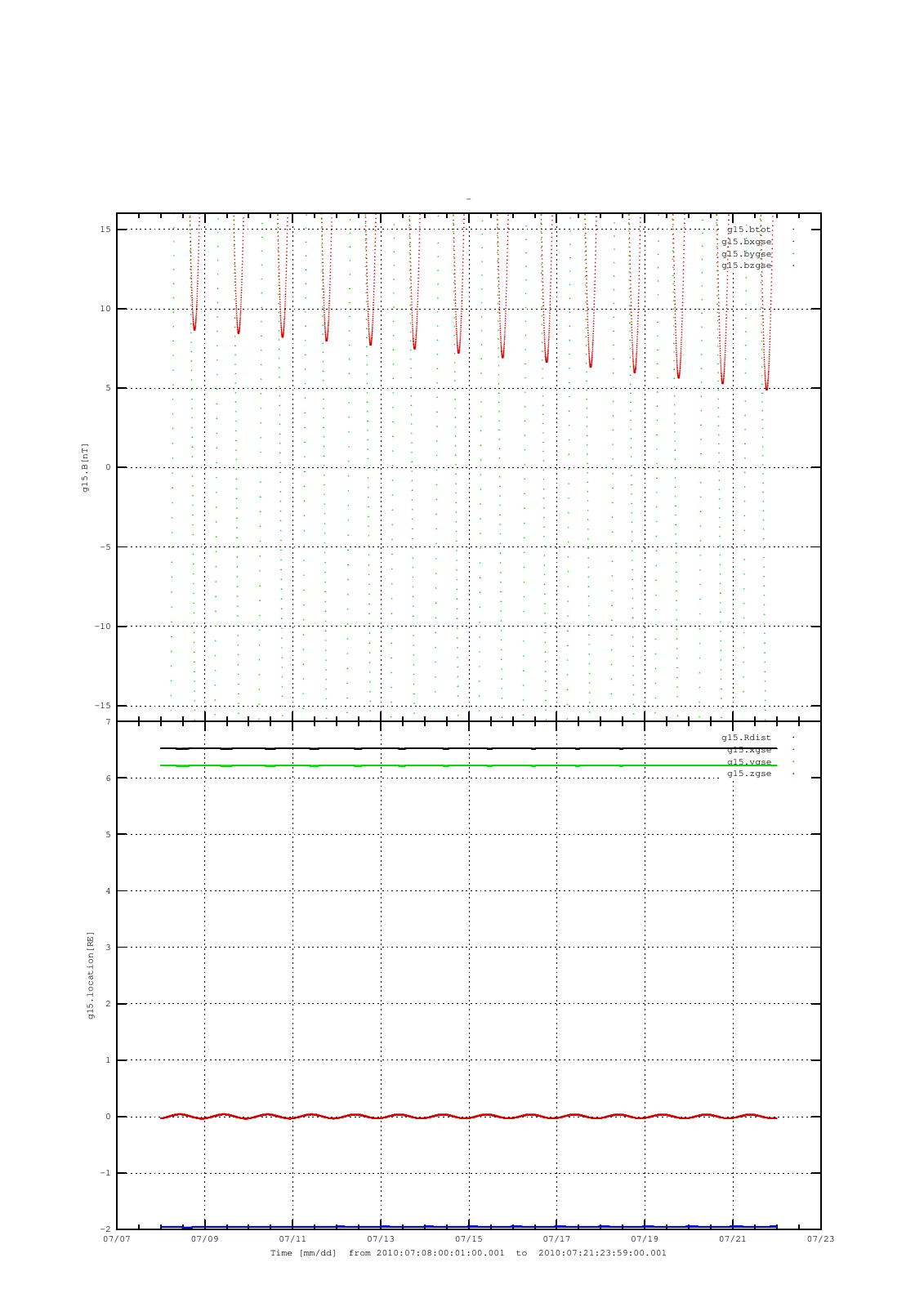
Task: Click the −2 tick on the location axis
Action: click(105, 1229)
